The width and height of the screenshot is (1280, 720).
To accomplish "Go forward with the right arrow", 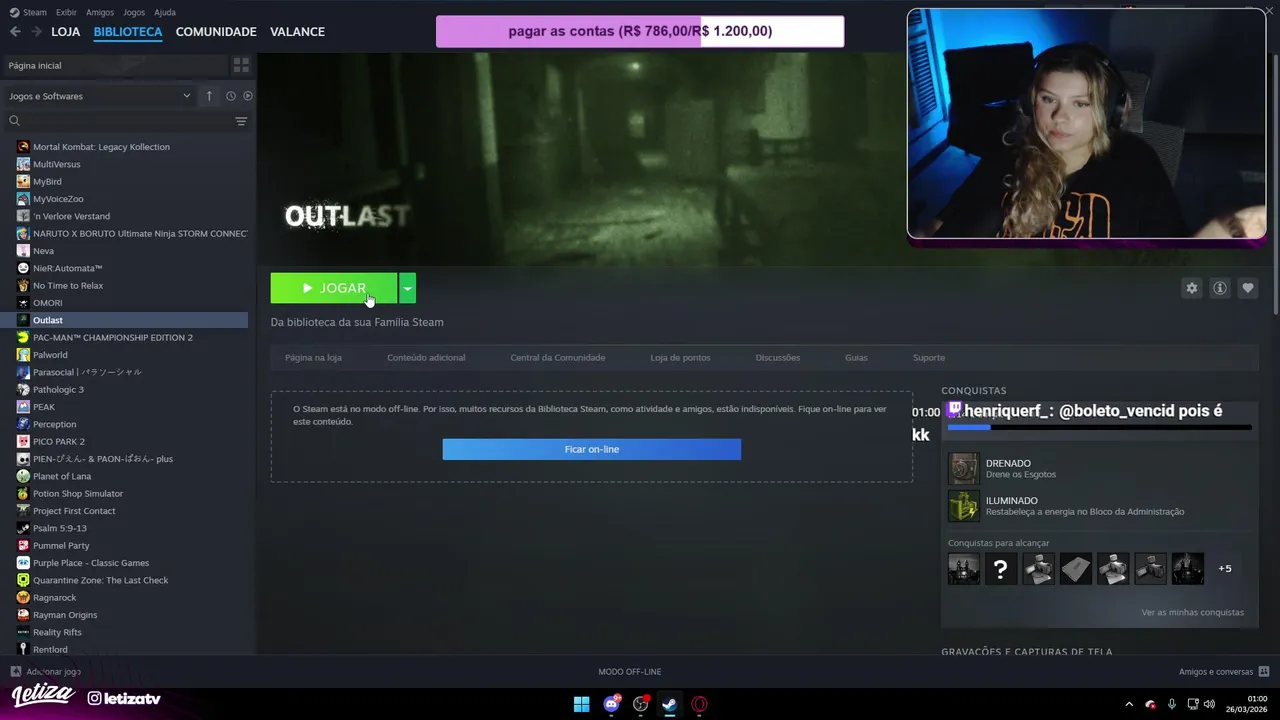I will tap(37, 32).
